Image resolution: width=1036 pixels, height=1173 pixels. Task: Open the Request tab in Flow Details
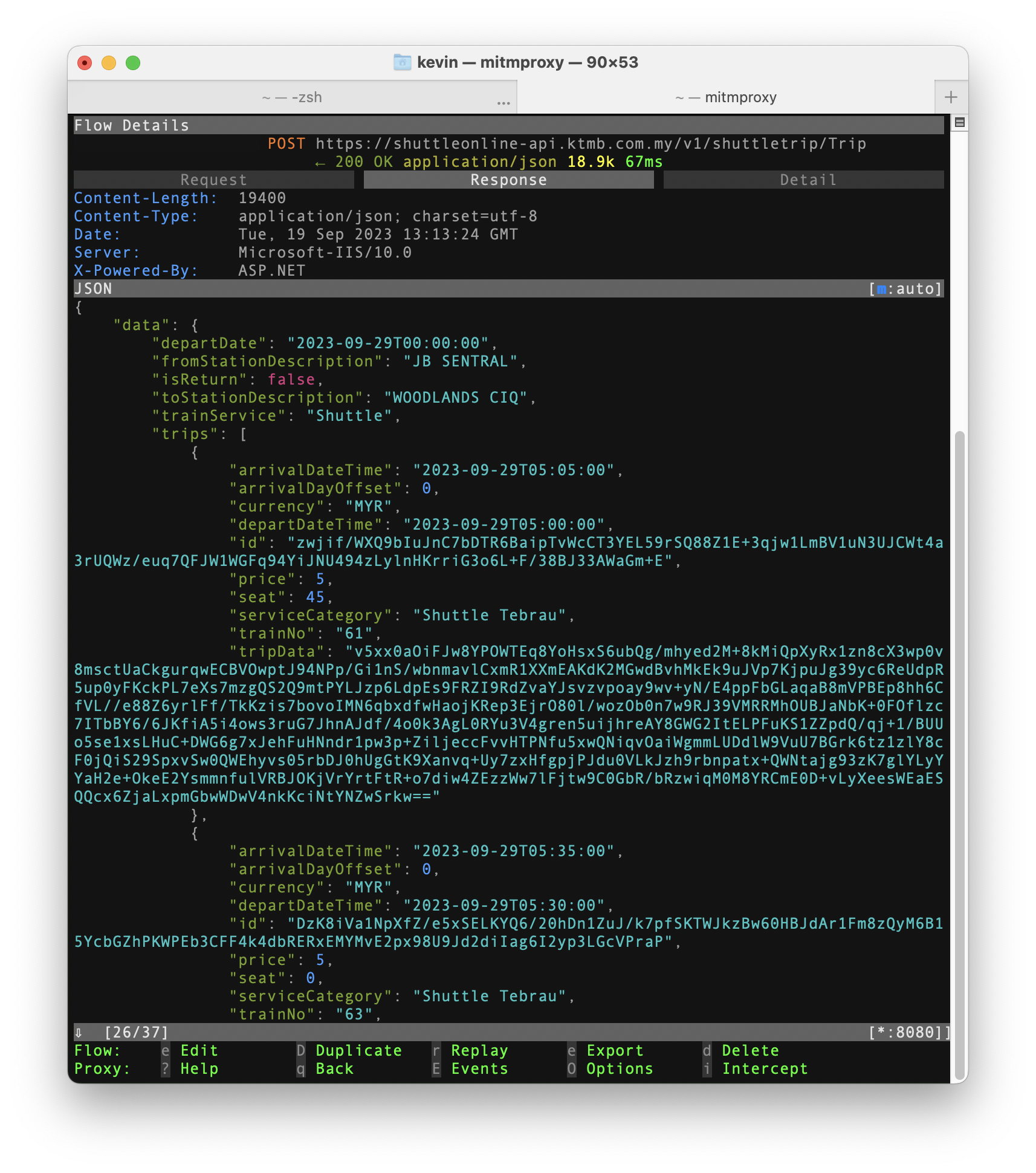tap(213, 180)
